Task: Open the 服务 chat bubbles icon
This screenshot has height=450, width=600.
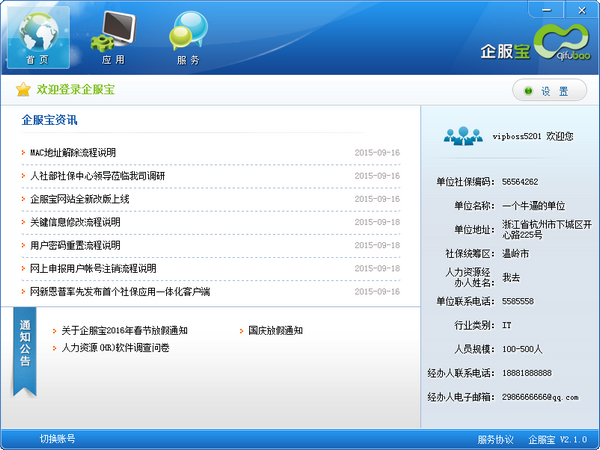Action: coord(188,38)
